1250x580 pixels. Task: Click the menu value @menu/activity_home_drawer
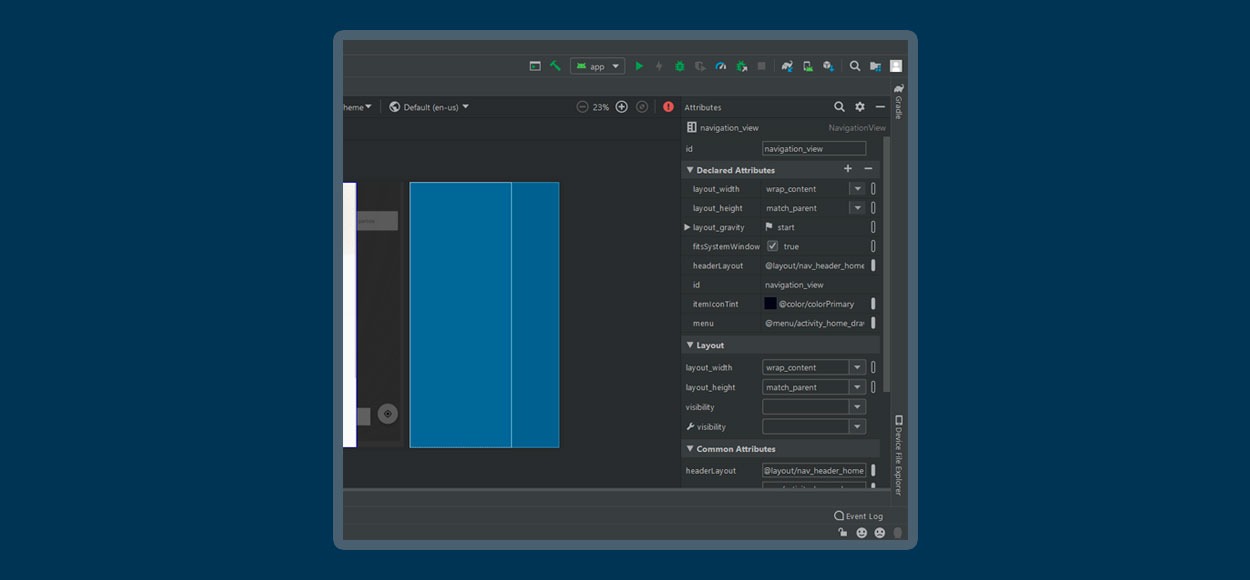[x=815, y=323]
